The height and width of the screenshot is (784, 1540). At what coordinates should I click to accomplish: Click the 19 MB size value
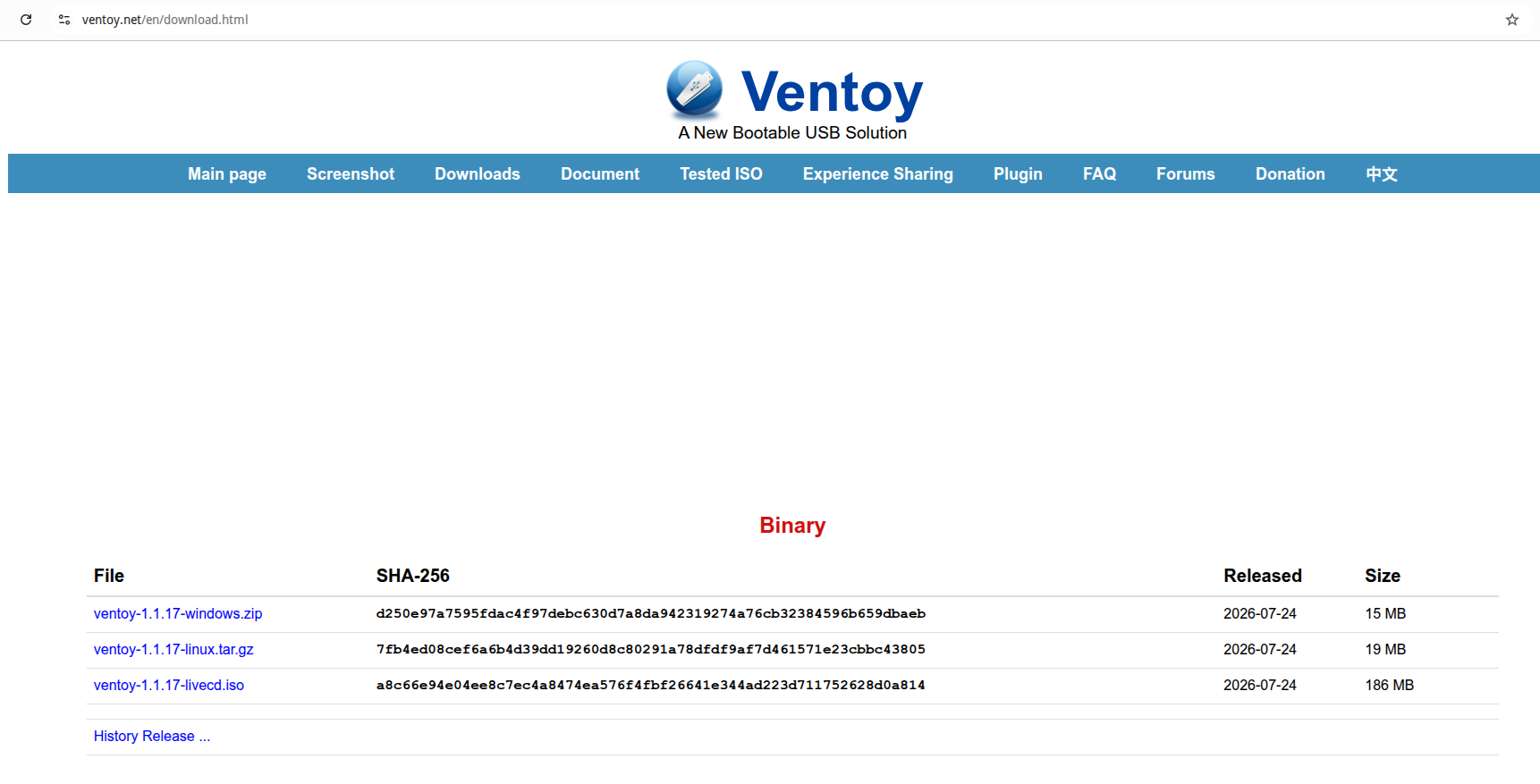1385,650
